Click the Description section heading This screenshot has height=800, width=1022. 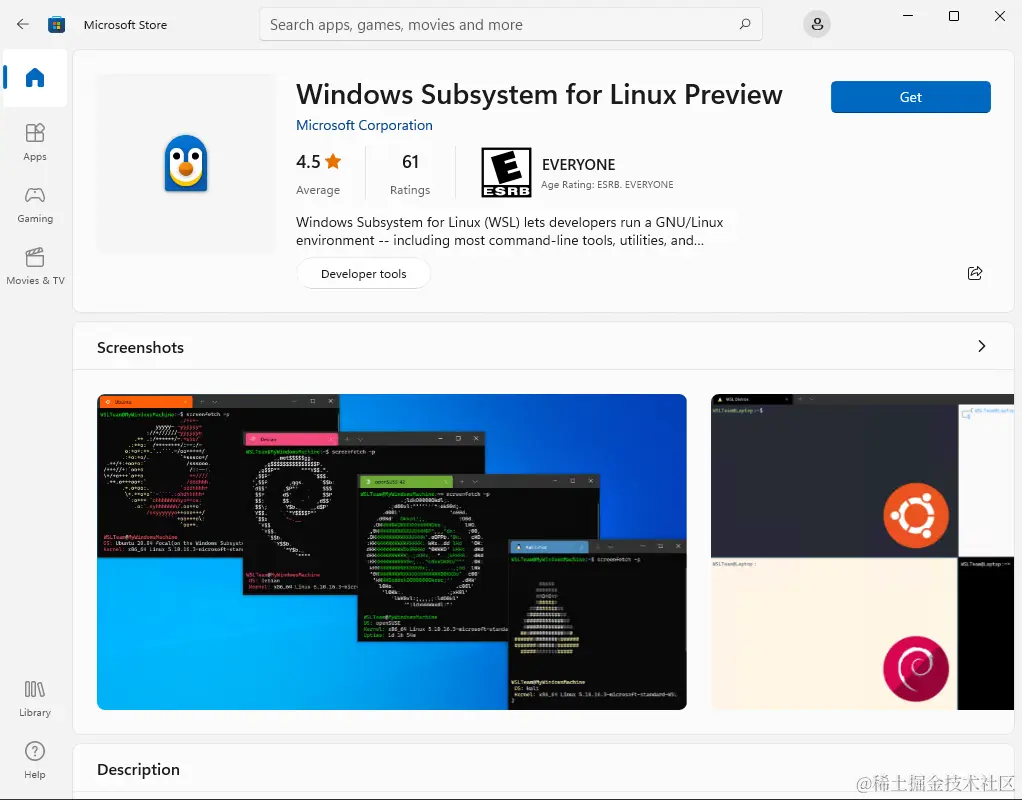(138, 769)
